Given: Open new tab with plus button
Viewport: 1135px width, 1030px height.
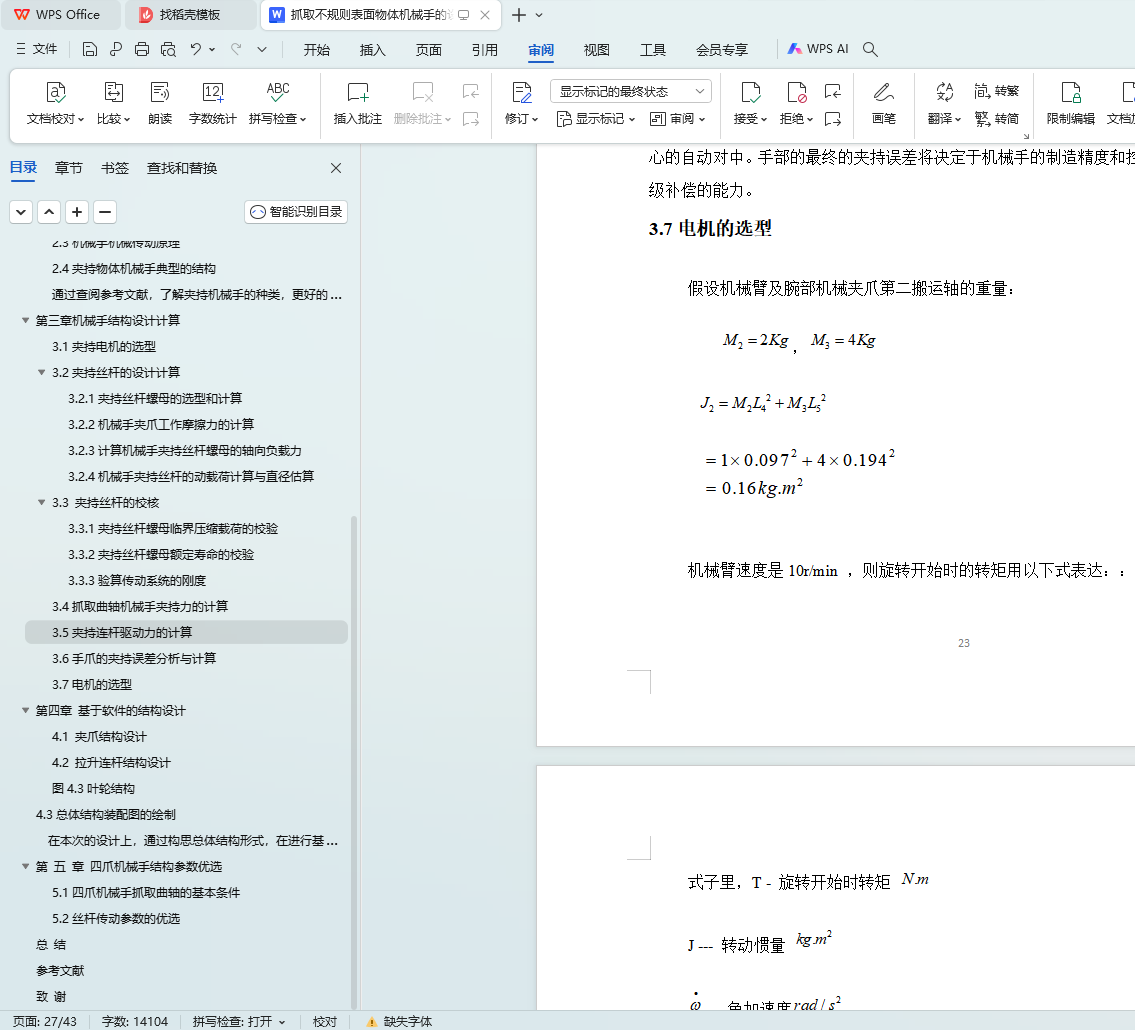Looking at the screenshot, I should coord(518,14).
